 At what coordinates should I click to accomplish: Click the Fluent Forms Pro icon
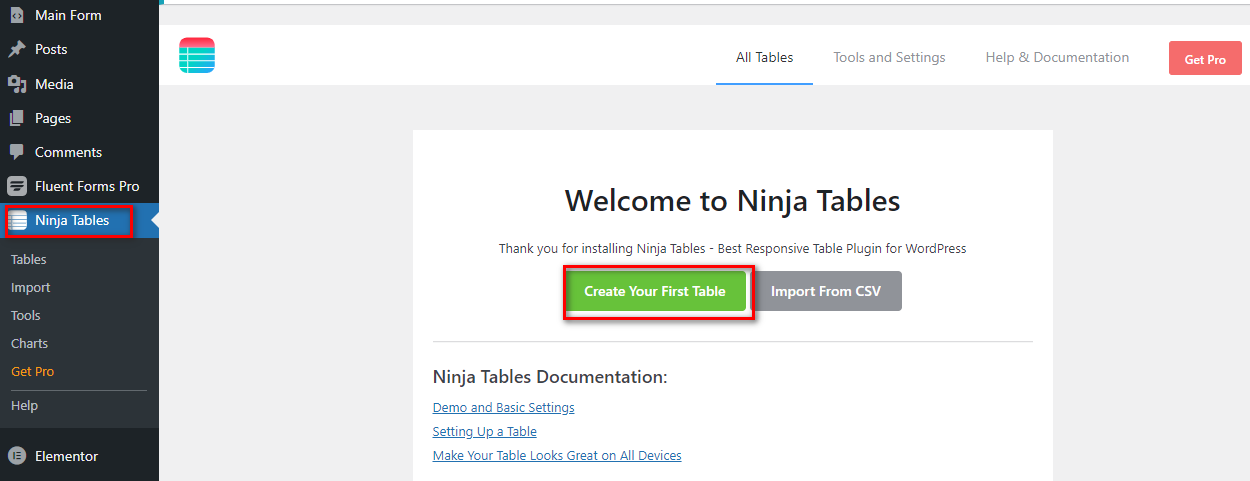[17, 186]
